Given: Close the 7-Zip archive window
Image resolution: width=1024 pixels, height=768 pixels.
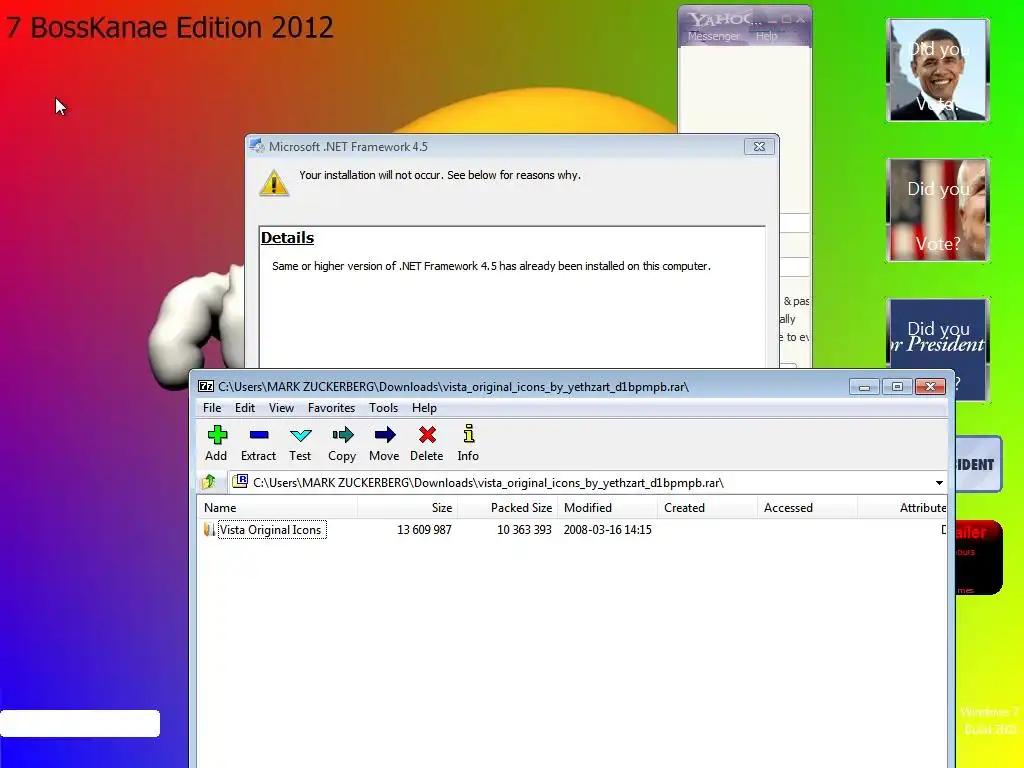Looking at the screenshot, I should pos(931,387).
